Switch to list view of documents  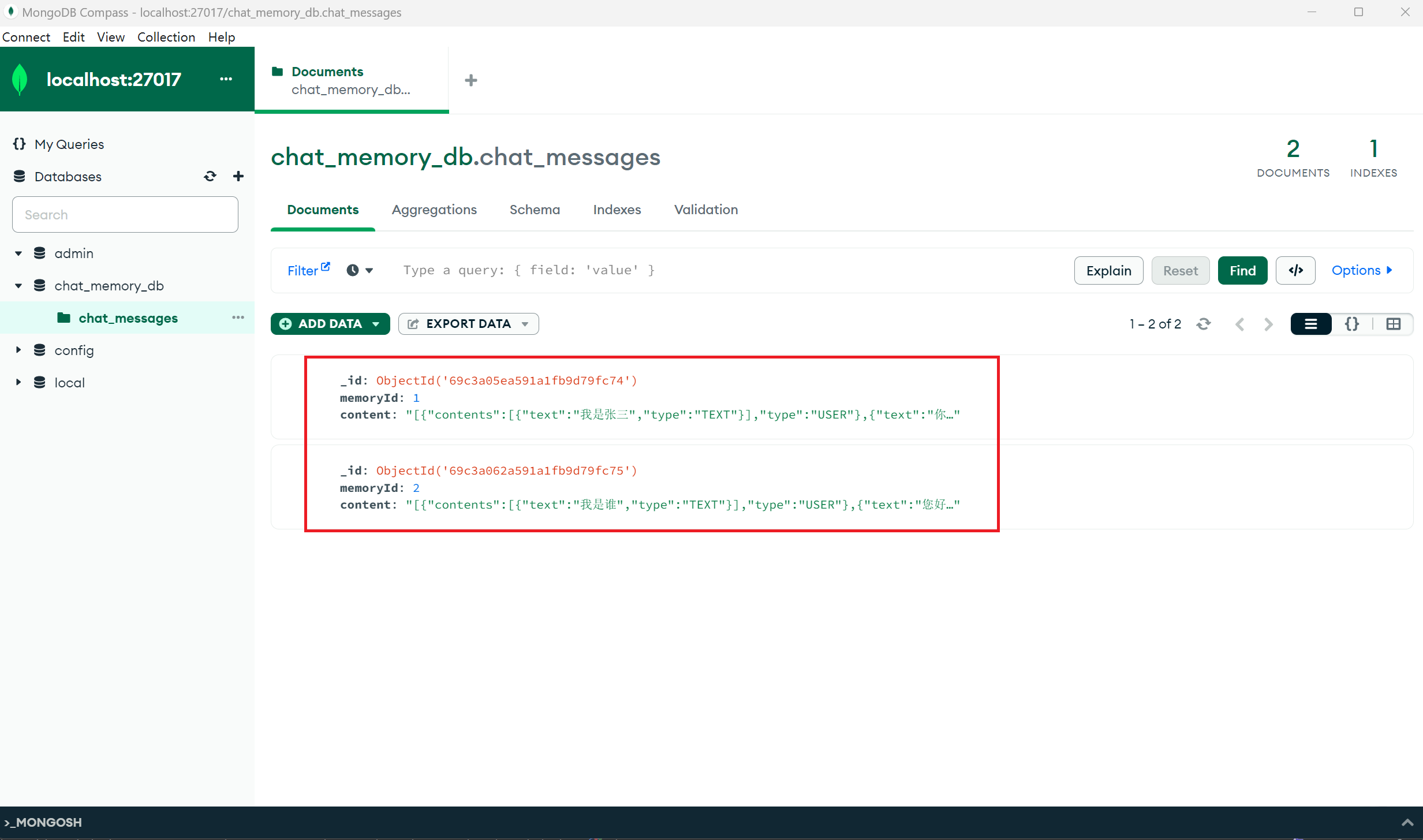1310,324
